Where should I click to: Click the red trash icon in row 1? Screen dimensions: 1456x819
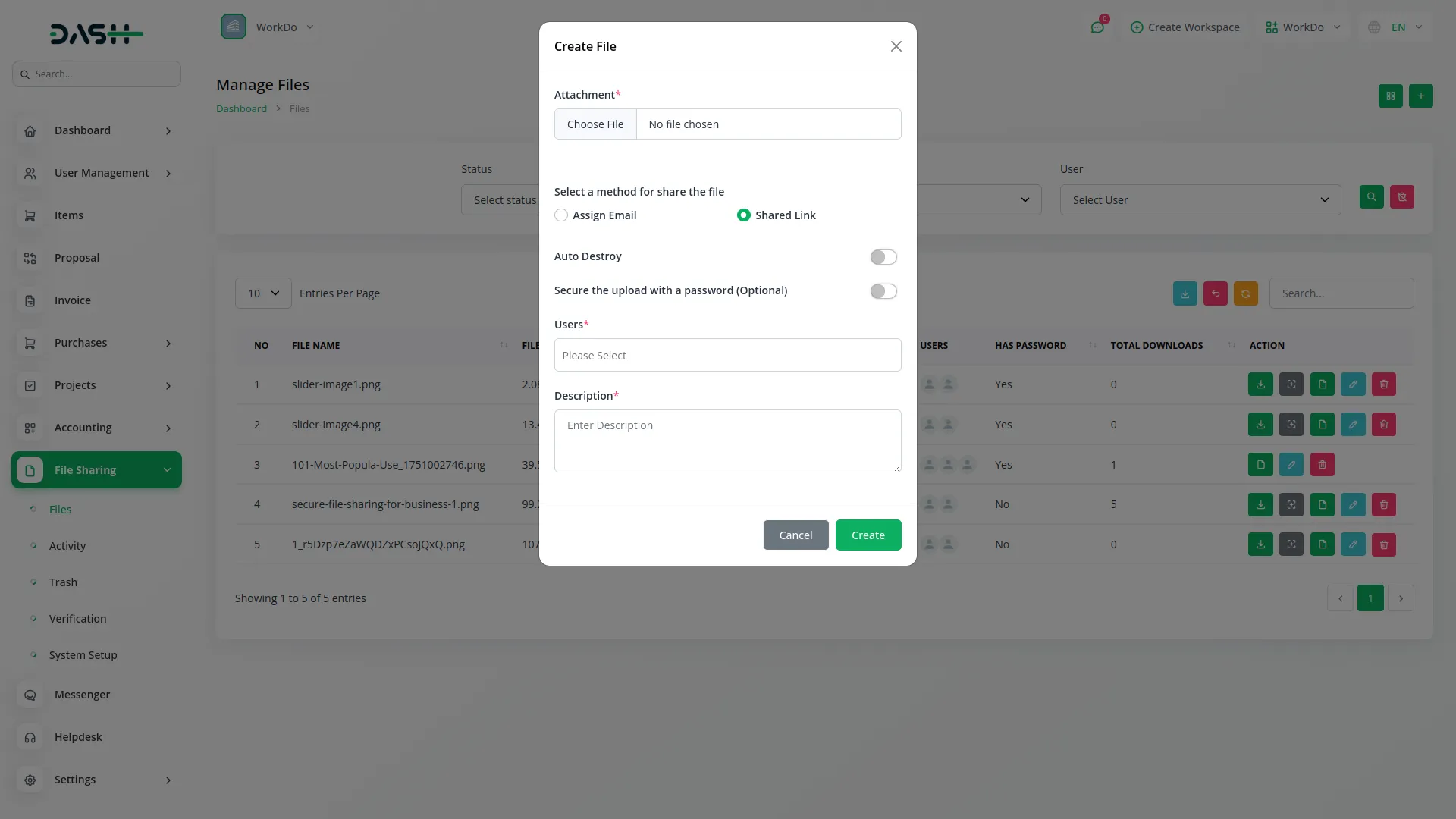[1383, 384]
